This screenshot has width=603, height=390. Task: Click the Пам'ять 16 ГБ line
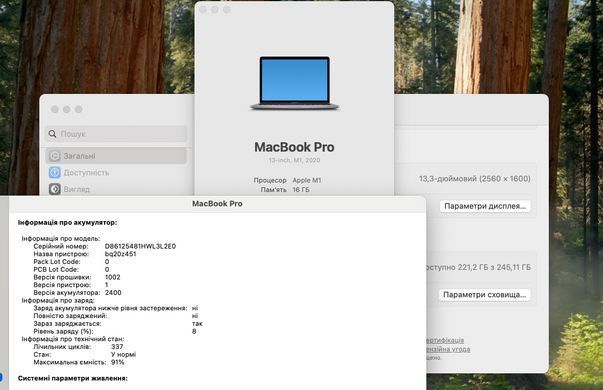(285, 190)
